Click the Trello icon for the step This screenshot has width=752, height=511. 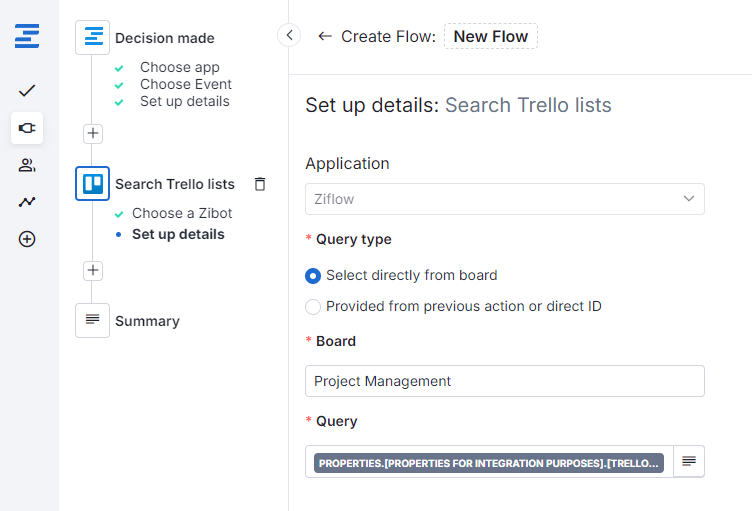92,184
